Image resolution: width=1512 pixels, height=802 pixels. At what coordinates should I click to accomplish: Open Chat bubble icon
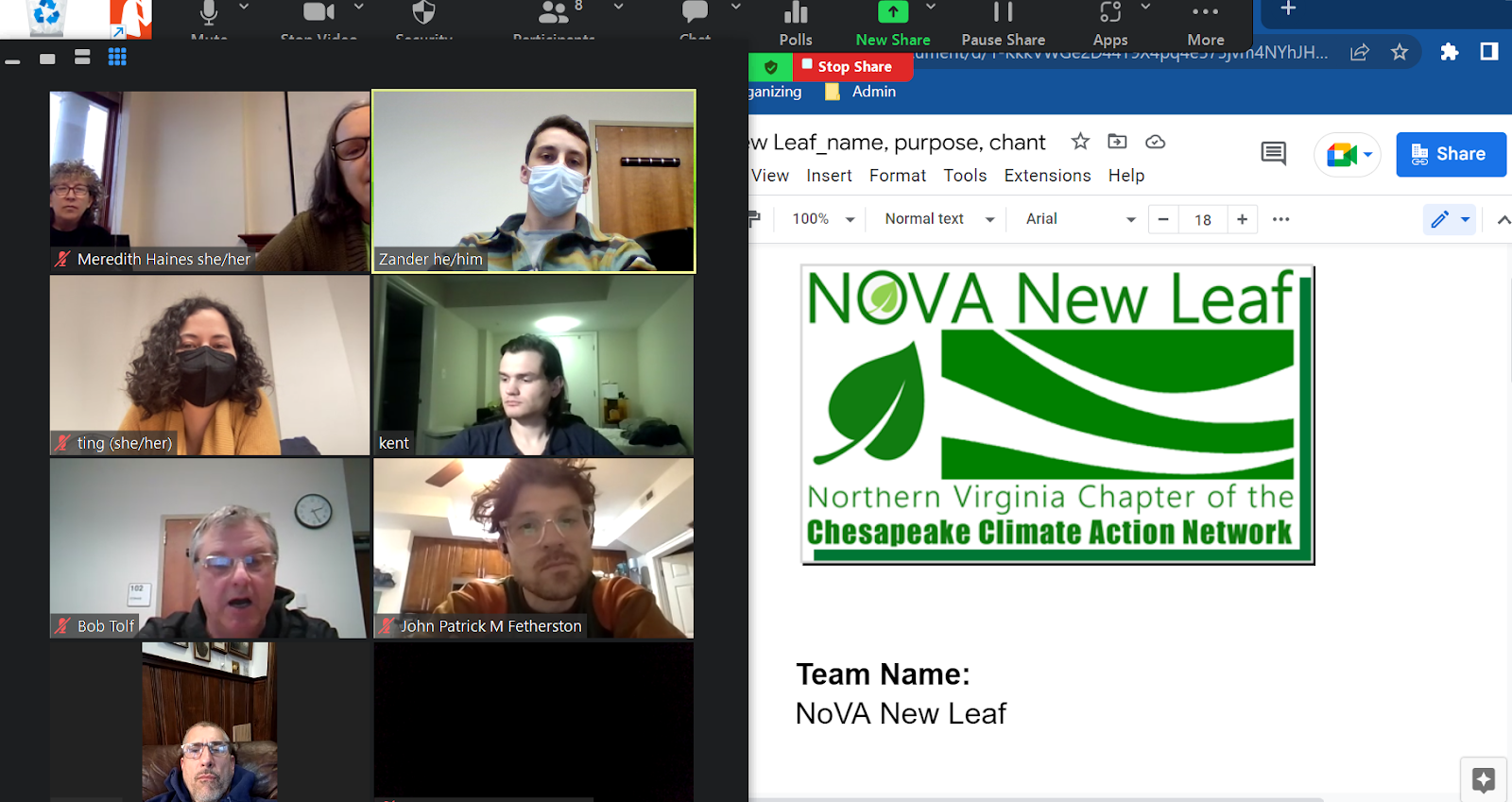pos(695,12)
